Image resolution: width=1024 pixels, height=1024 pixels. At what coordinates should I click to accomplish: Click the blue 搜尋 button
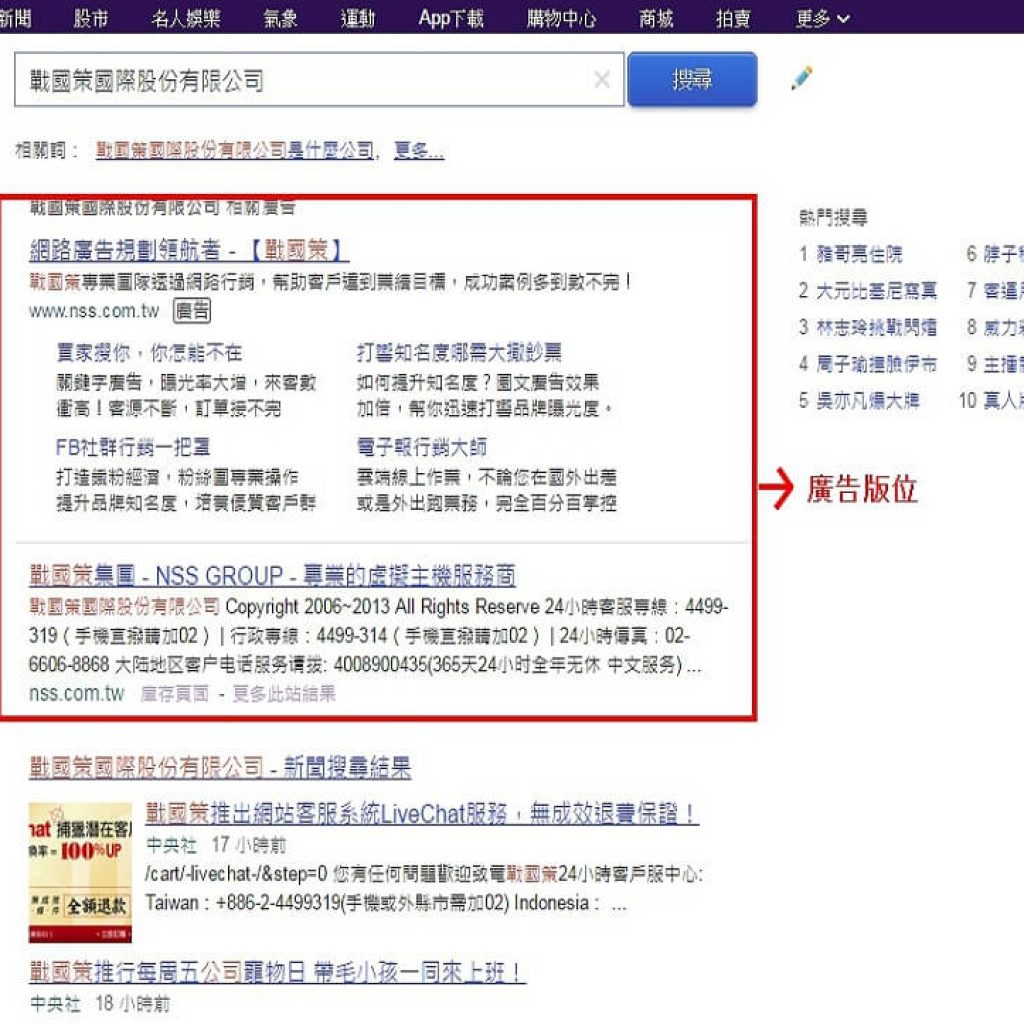692,80
